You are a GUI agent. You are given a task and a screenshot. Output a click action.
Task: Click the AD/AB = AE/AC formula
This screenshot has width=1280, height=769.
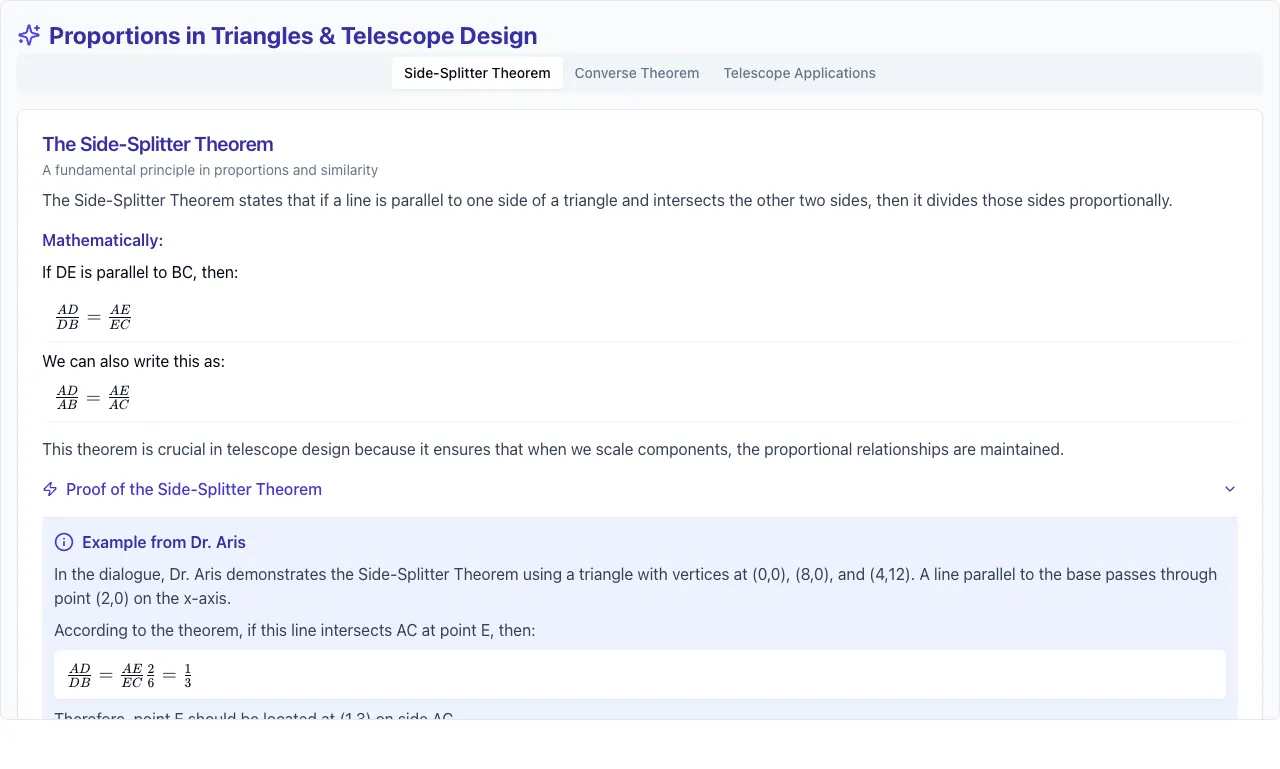click(94, 397)
